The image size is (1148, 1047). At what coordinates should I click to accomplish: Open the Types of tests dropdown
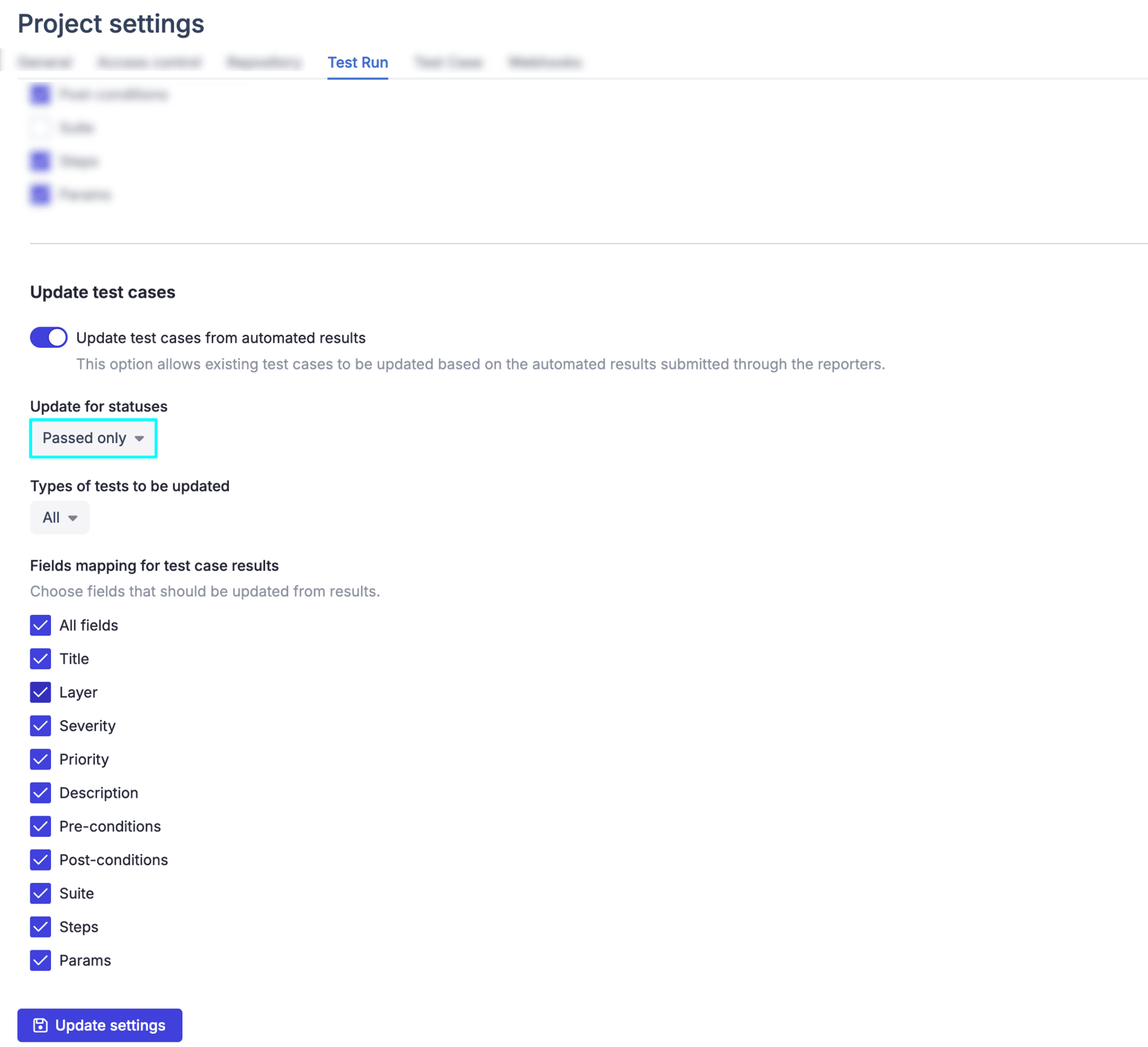[x=60, y=517]
